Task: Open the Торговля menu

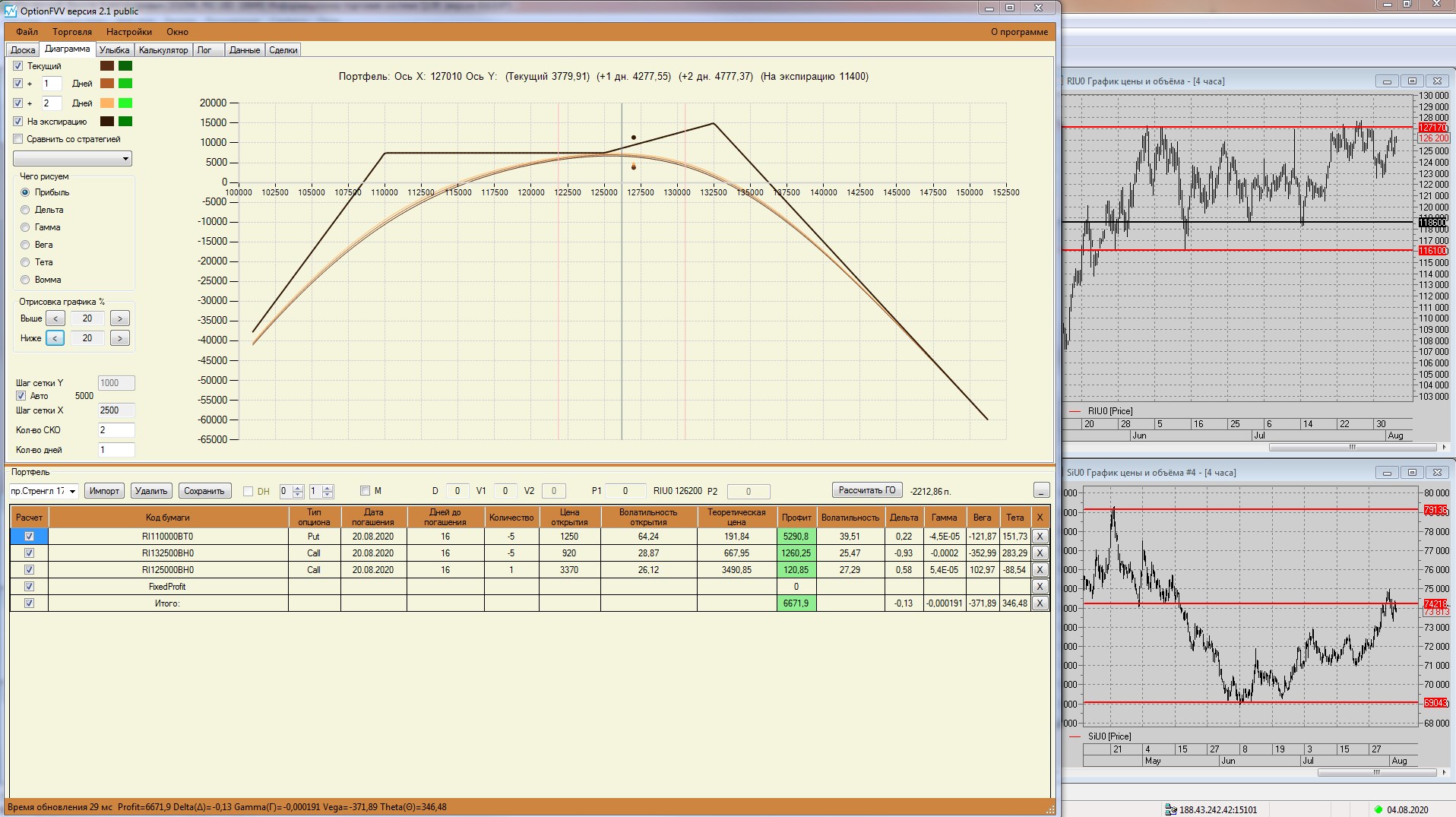Action: (72, 32)
